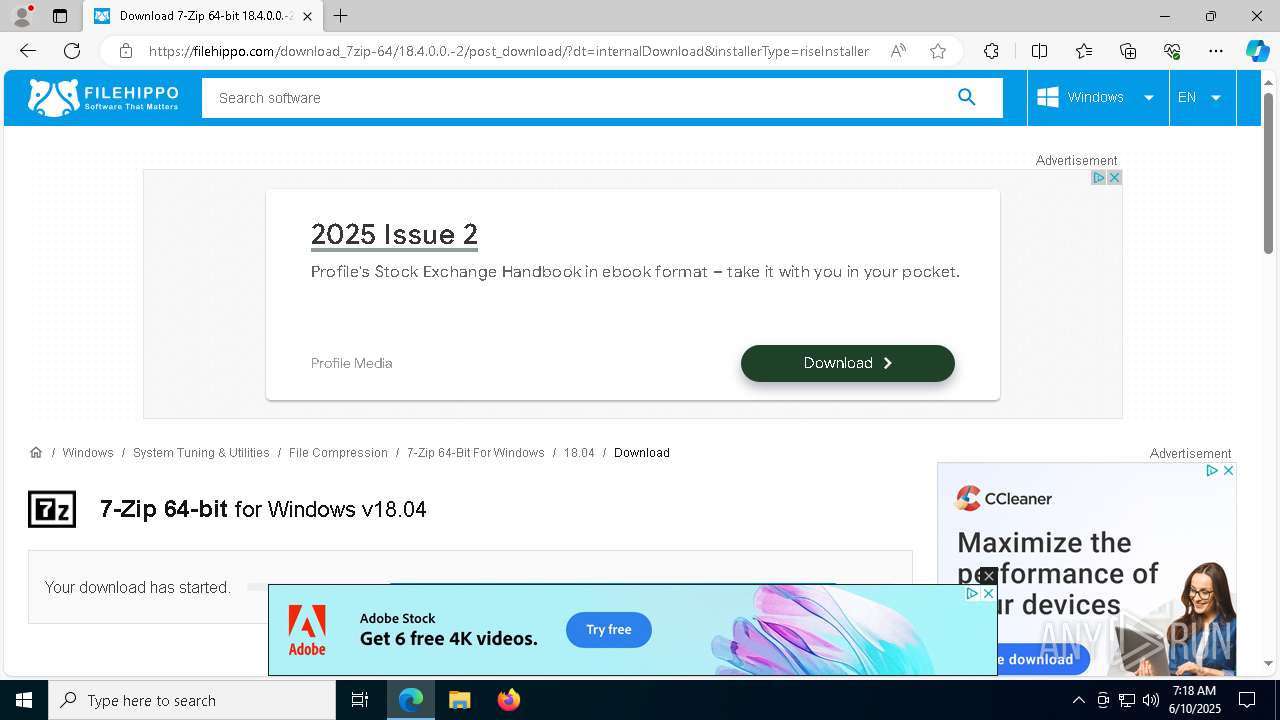
Task: Close the CCleaner sidebar ad
Action: pyautogui.click(x=1228, y=470)
